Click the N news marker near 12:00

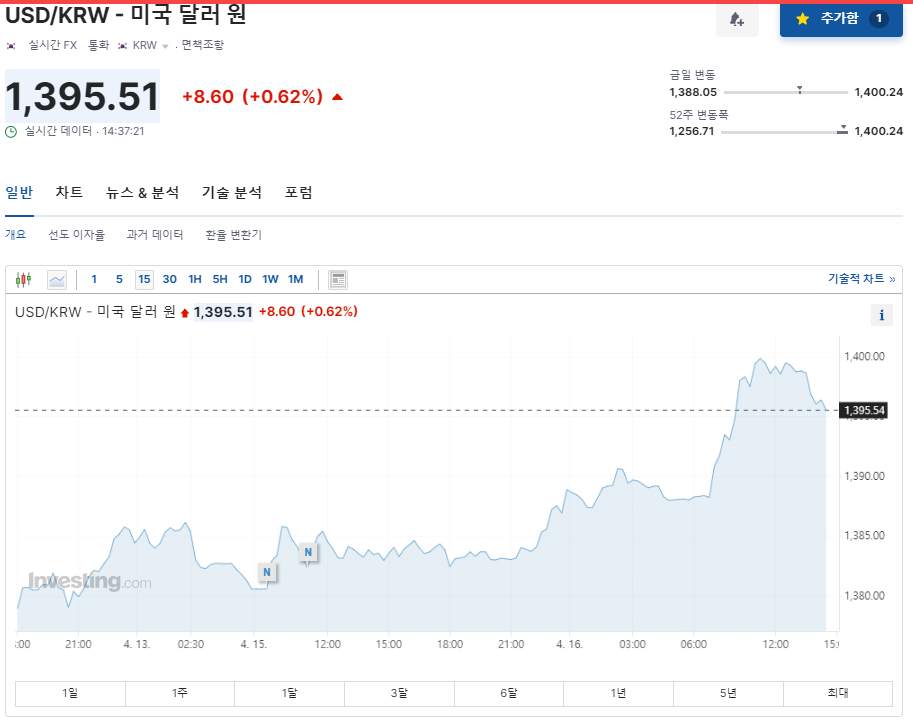pyautogui.click(x=308, y=552)
